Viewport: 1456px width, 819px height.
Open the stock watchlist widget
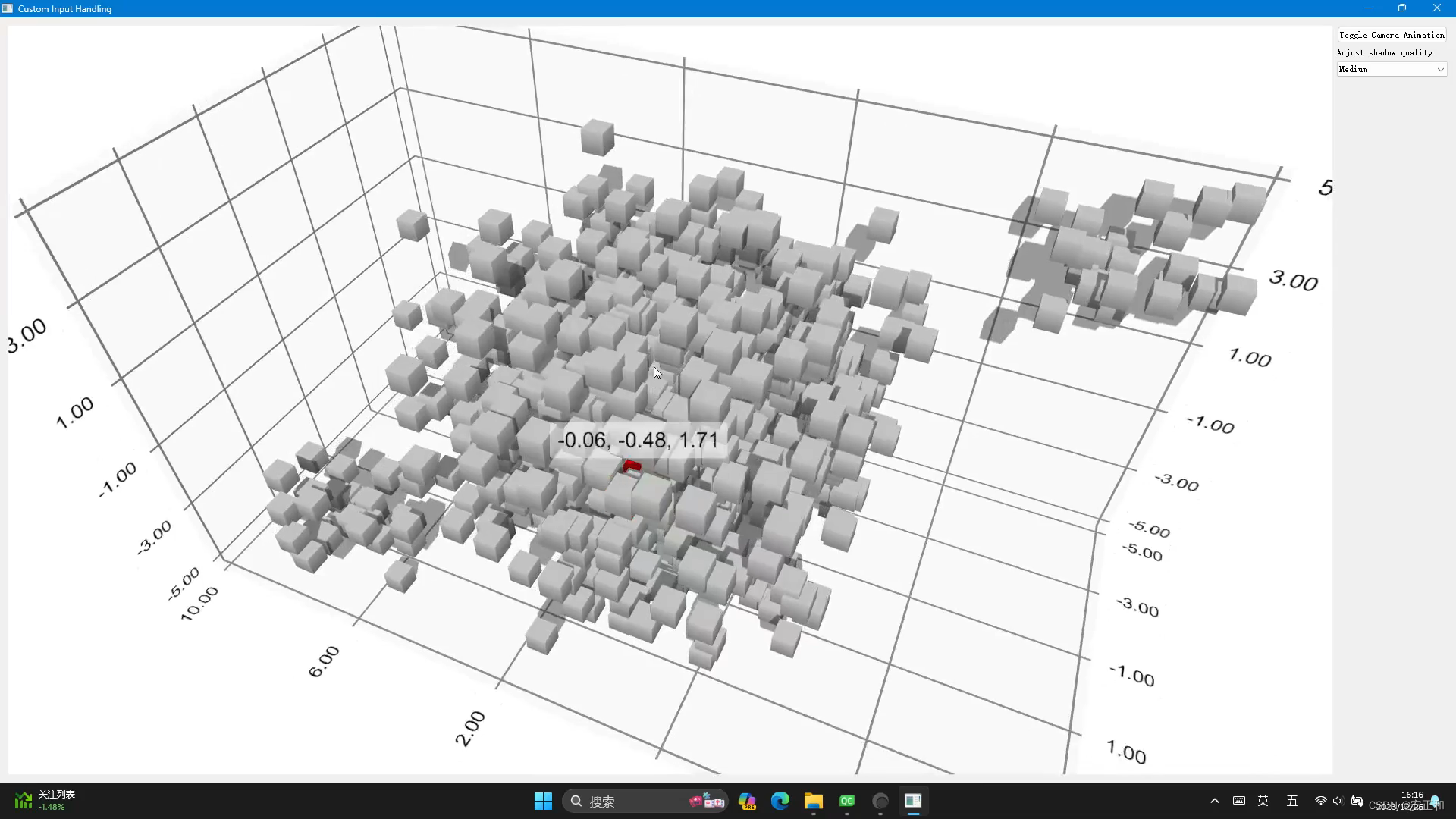click(x=45, y=801)
